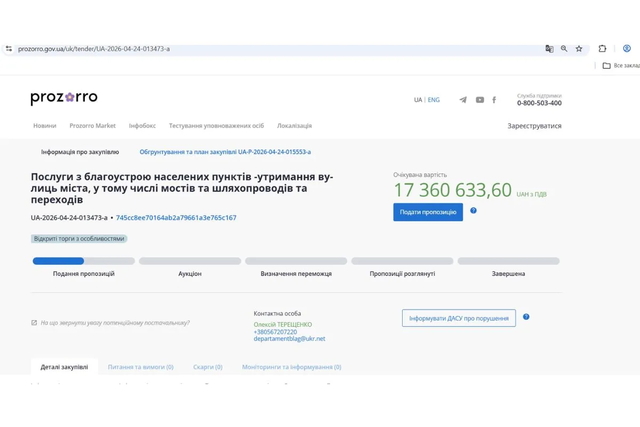Open the Prozorro Facebook page icon

click(x=494, y=100)
